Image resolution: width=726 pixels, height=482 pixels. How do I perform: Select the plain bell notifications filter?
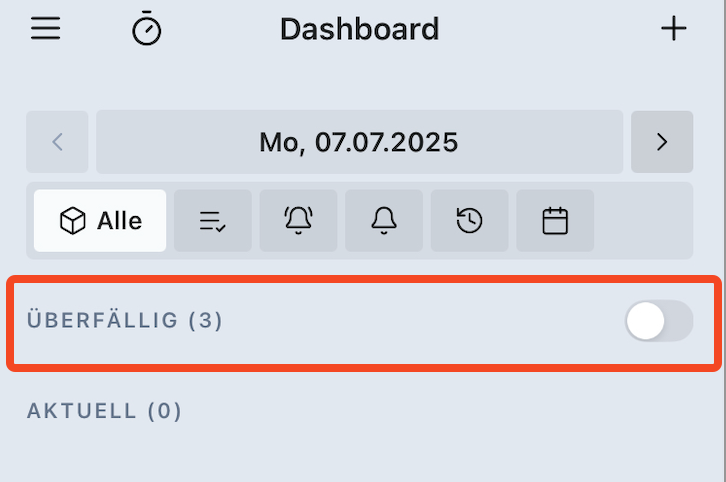(384, 220)
